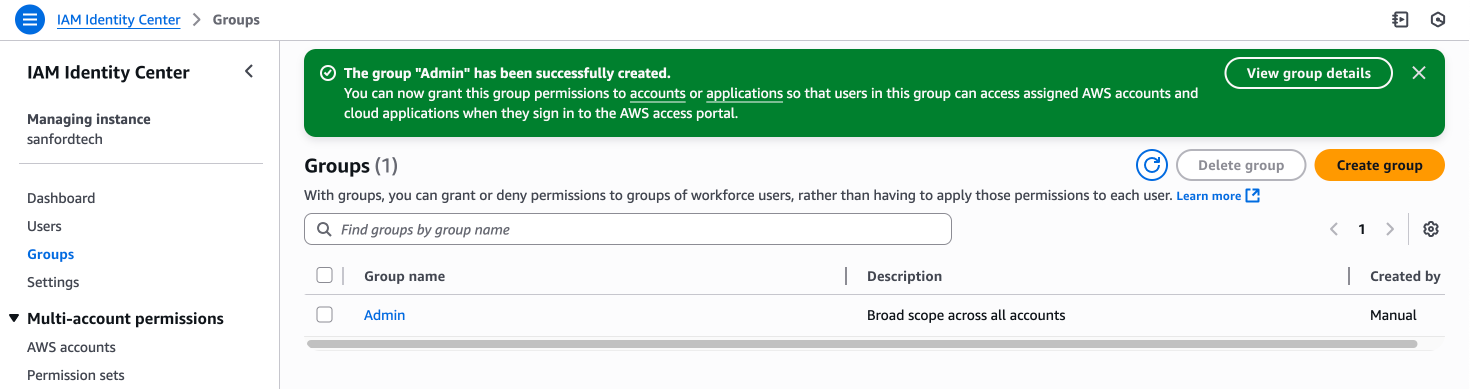1470x389 pixels.
Task: Collapse the Multi-account permissions section
Action: click(14, 319)
